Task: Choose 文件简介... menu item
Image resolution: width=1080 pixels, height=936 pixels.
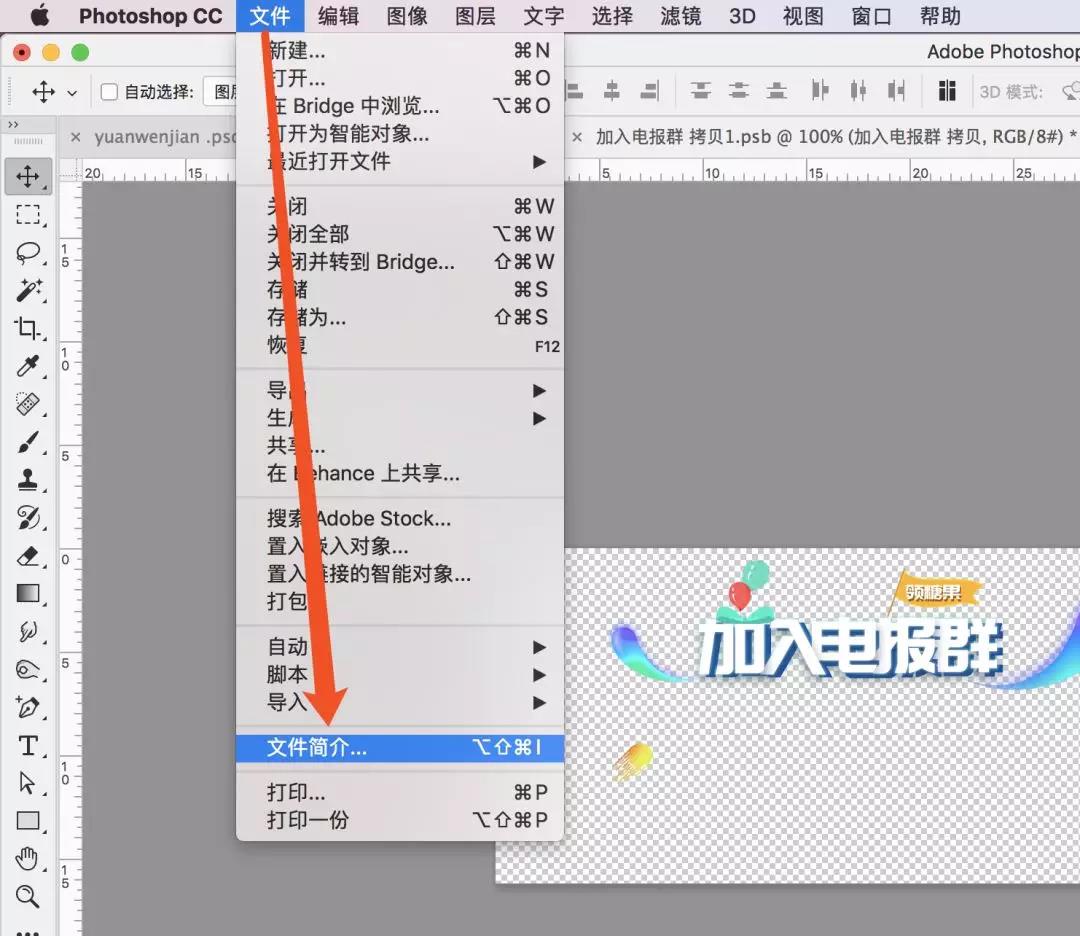Action: [x=399, y=747]
